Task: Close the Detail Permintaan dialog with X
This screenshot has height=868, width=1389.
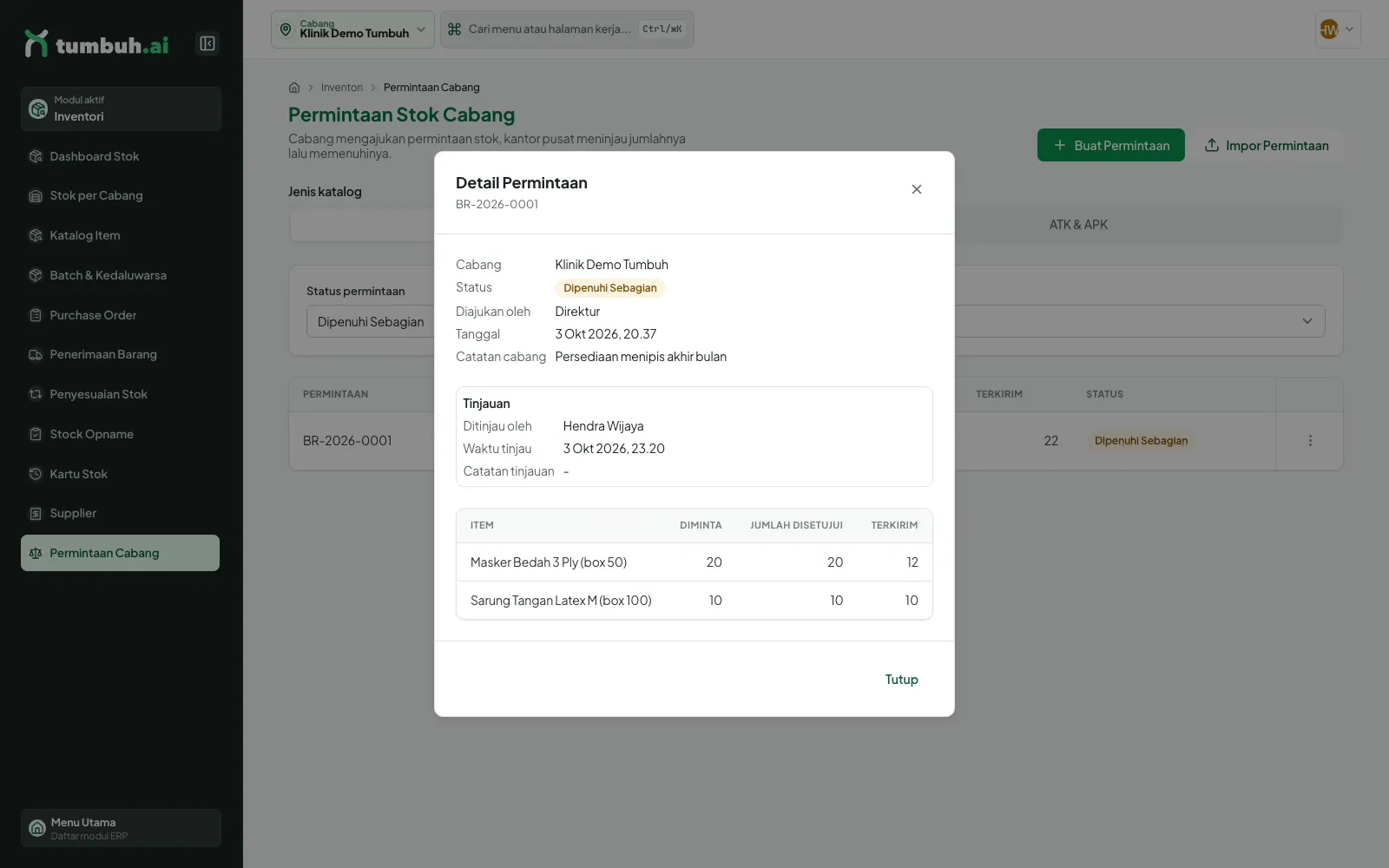Action: click(917, 189)
